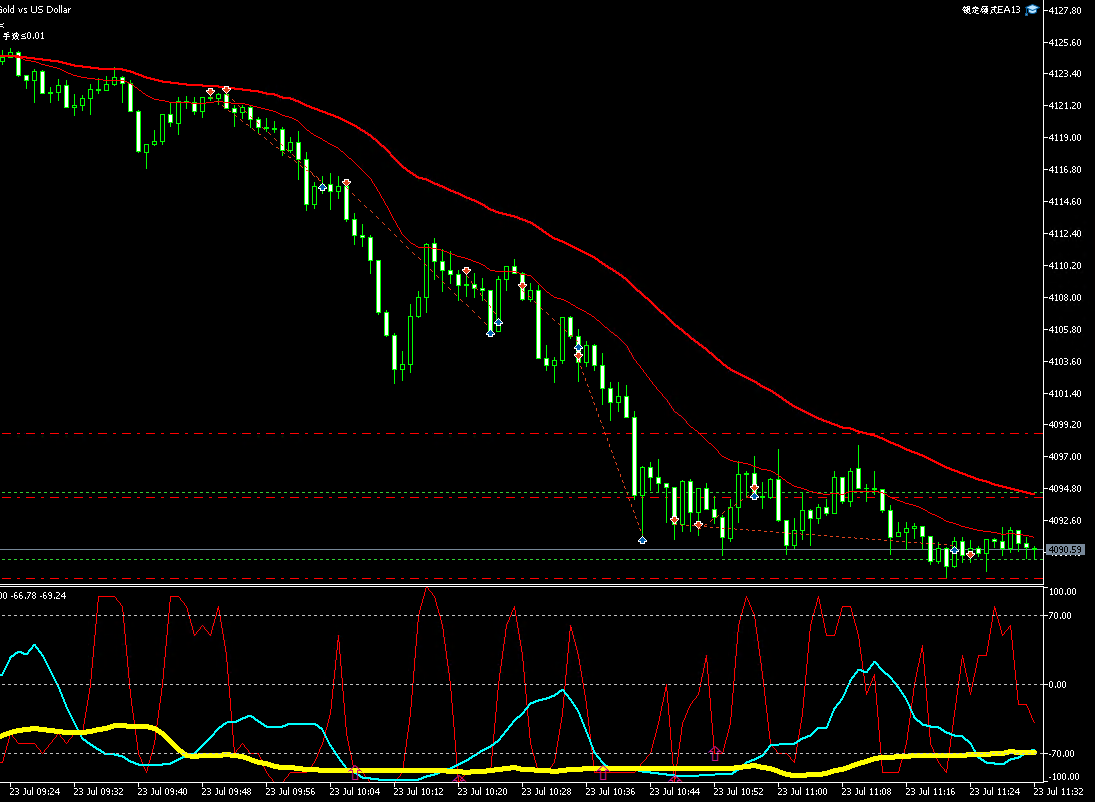Click the blue graduation cap EA icon
Viewport: 1095px width, 802px height.
(x=1032, y=10)
